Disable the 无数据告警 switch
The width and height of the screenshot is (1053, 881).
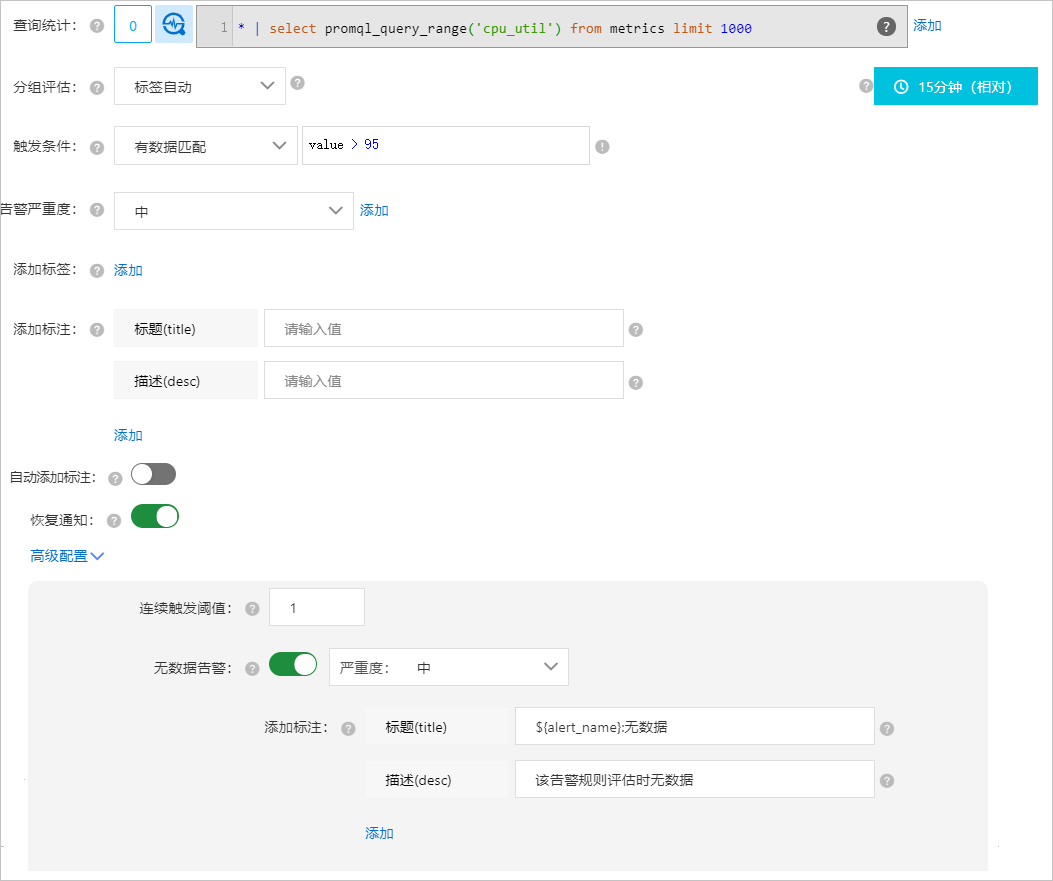tap(293, 664)
